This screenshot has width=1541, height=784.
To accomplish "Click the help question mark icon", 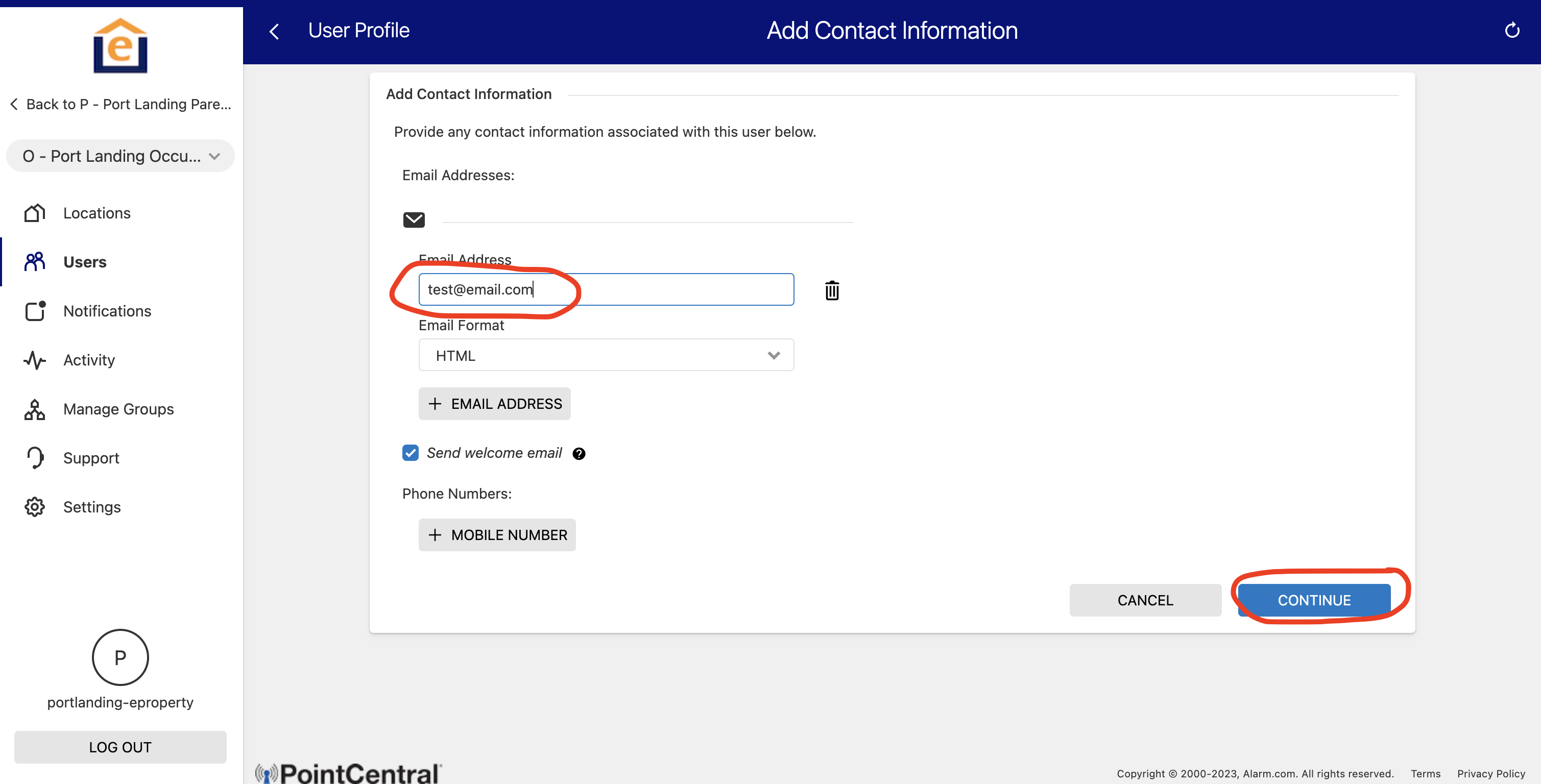I will pos(579,453).
